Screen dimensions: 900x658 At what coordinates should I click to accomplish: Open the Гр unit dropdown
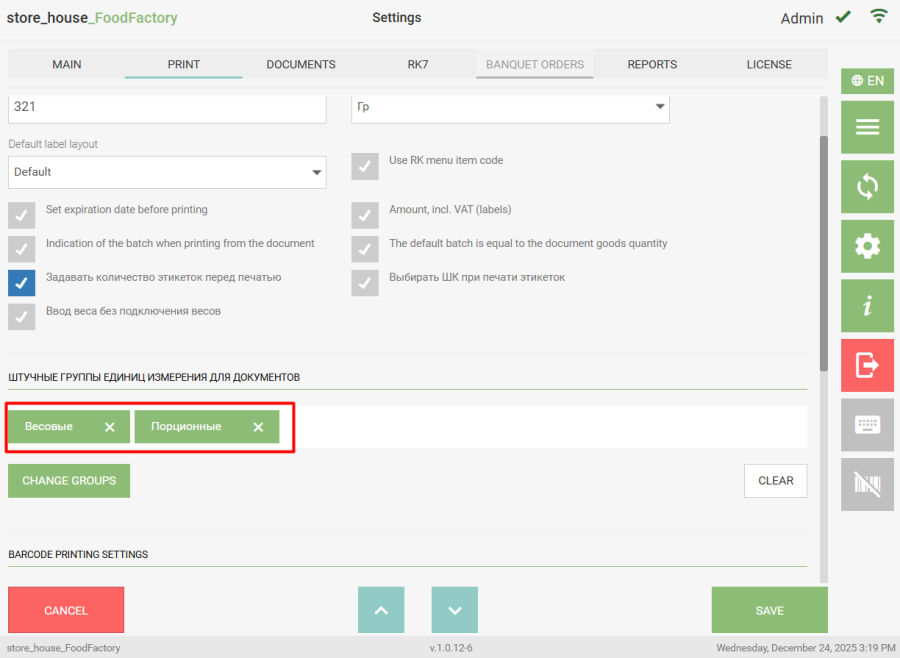pos(510,107)
